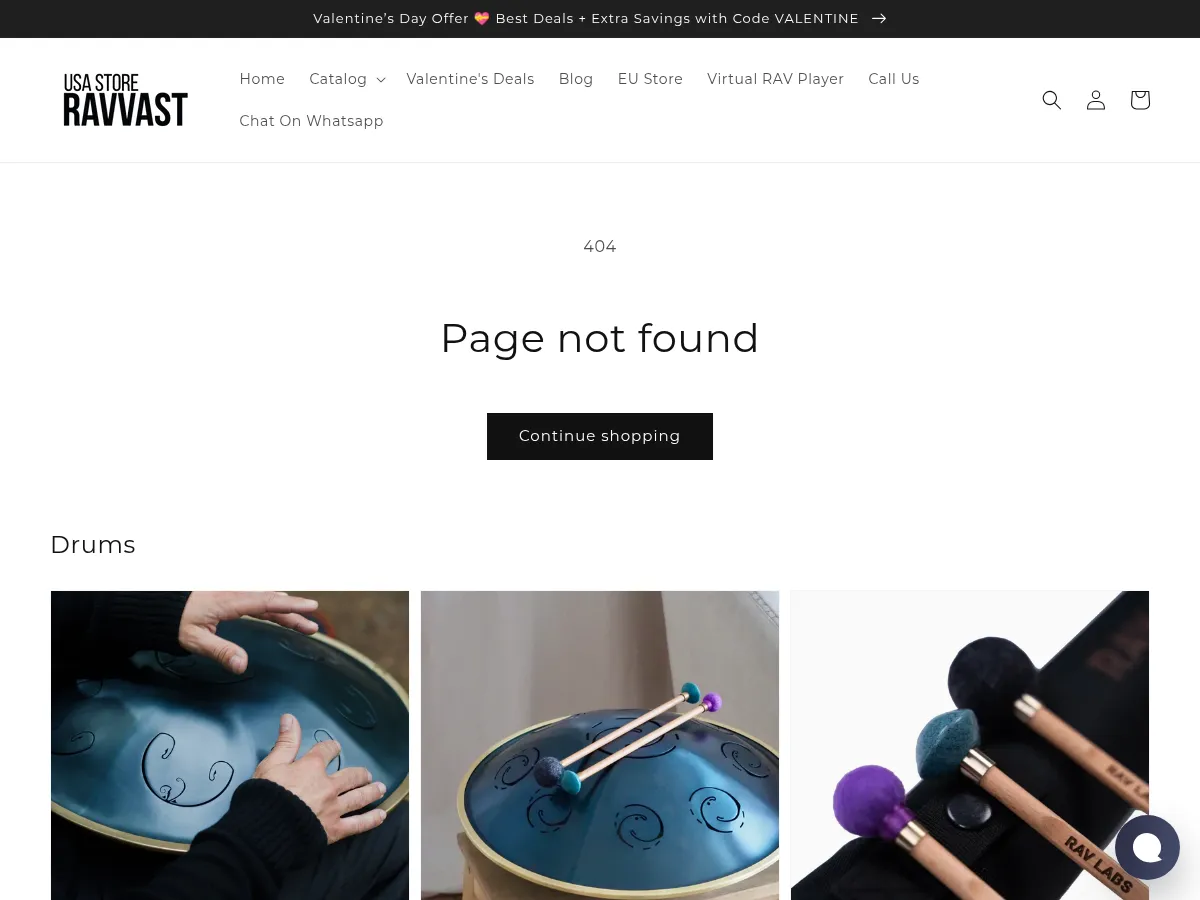Open the Catalog menu

pos(338,79)
